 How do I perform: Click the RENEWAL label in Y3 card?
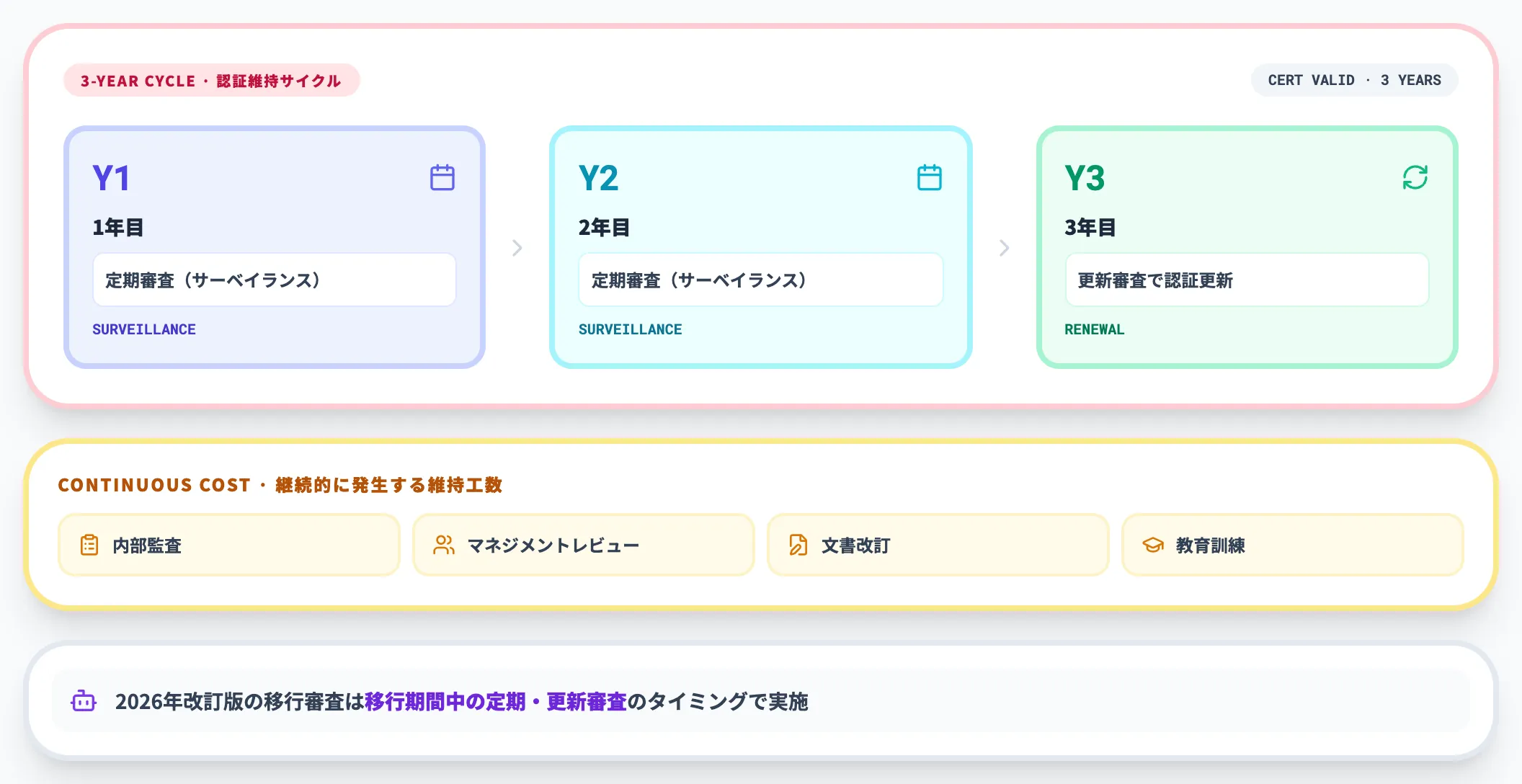point(1095,329)
